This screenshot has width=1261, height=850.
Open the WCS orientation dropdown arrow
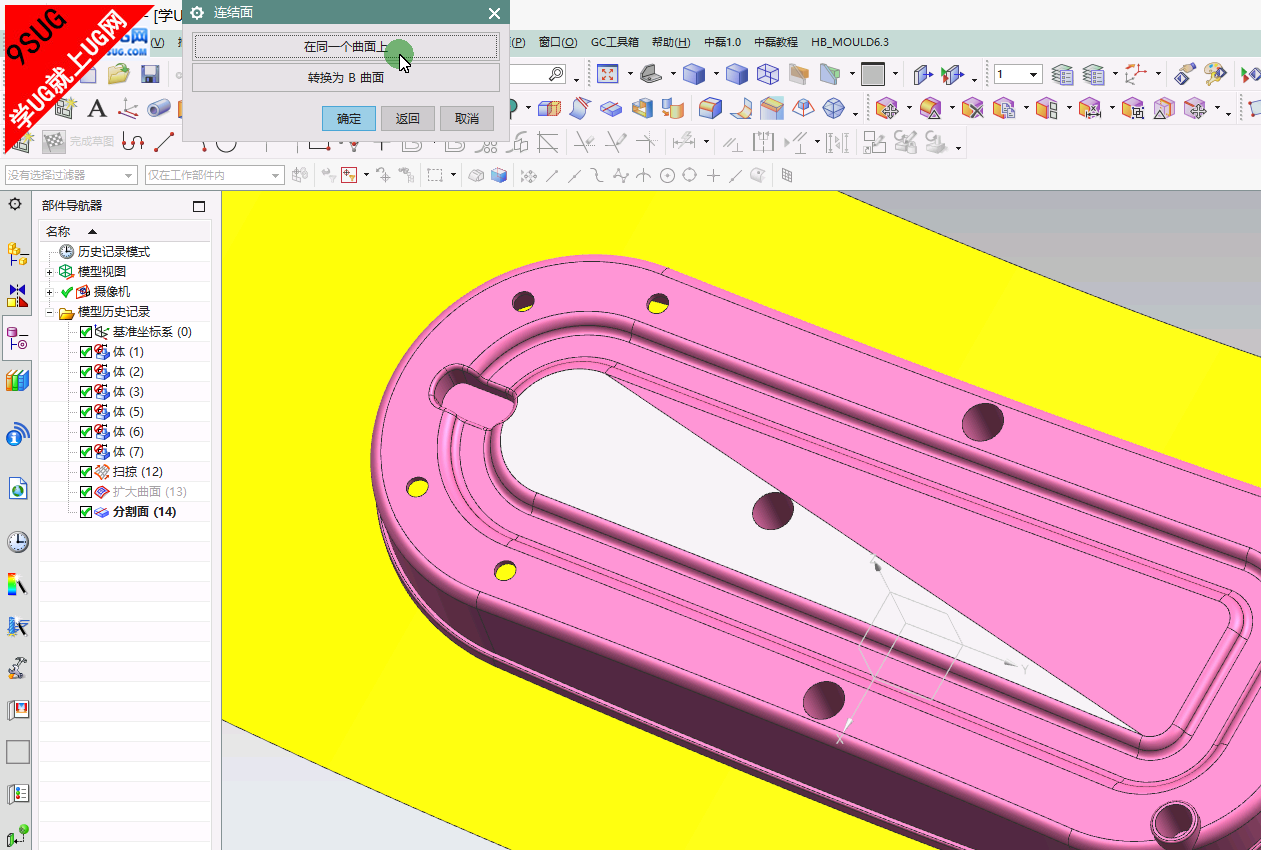coord(1158,74)
